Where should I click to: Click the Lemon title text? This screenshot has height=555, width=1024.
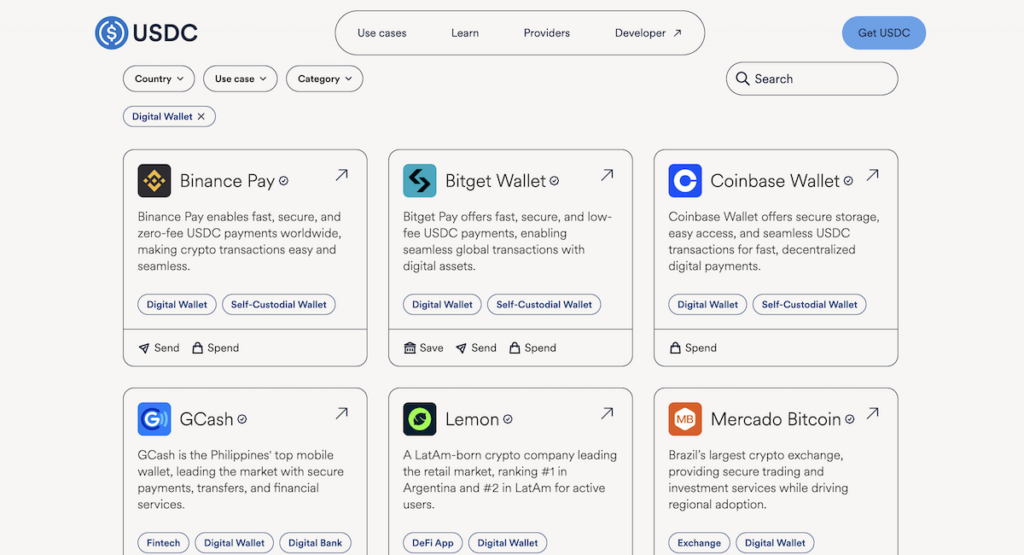pos(472,419)
